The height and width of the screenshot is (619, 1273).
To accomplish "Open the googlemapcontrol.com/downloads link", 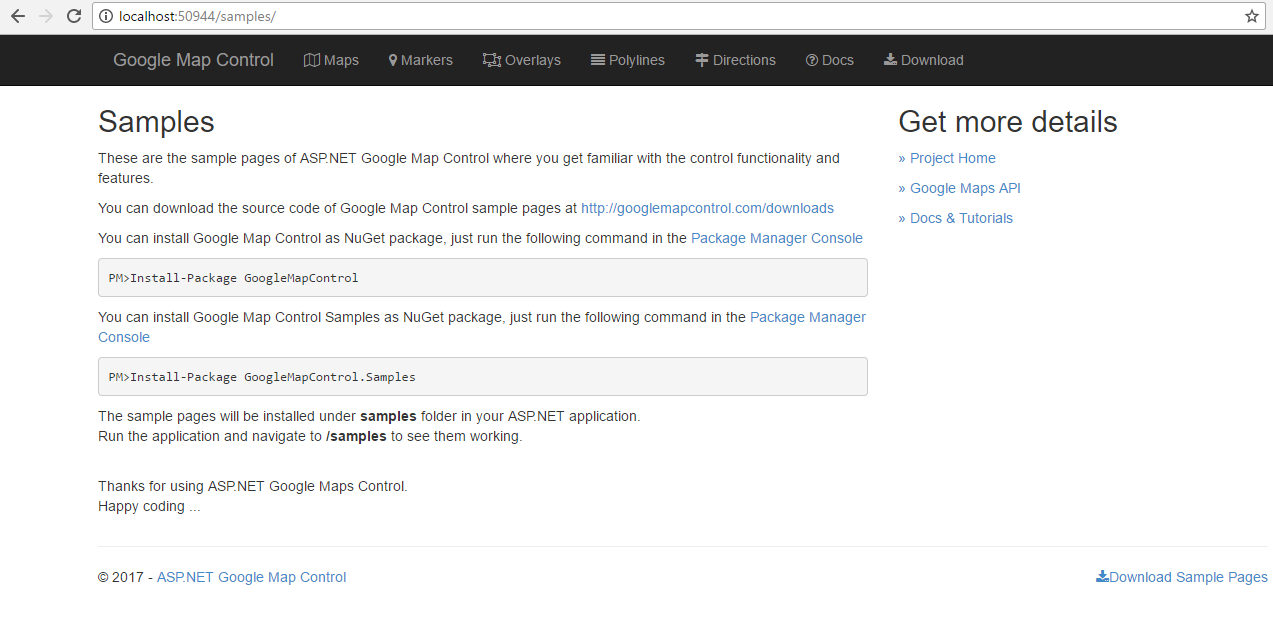I will pyautogui.click(x=707, y=208).
